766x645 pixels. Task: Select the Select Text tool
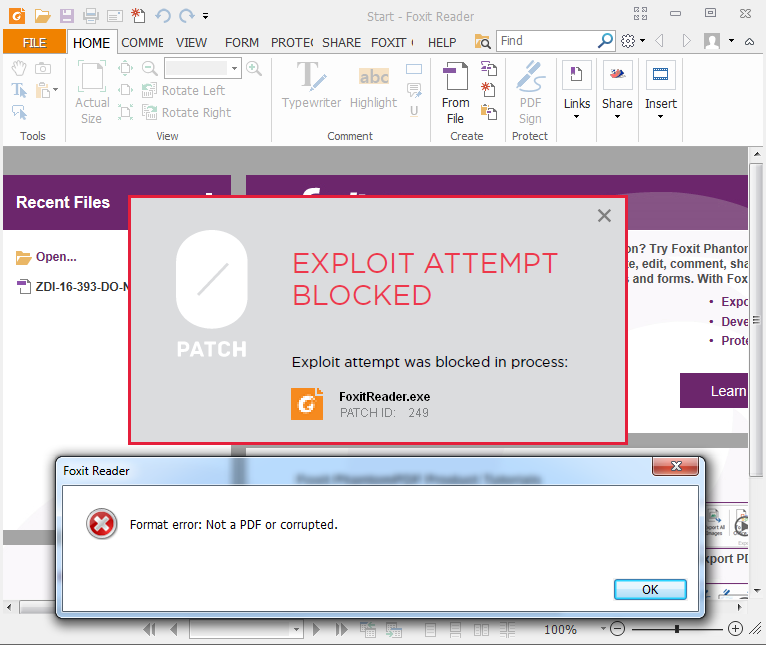click(x=19, y=90)
